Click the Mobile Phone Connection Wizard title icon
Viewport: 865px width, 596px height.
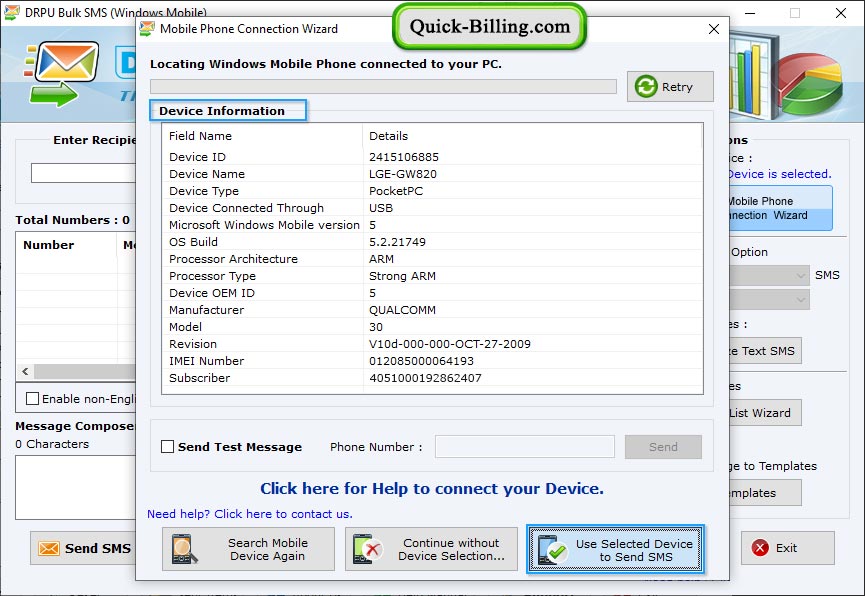click(x=147, y=29)
